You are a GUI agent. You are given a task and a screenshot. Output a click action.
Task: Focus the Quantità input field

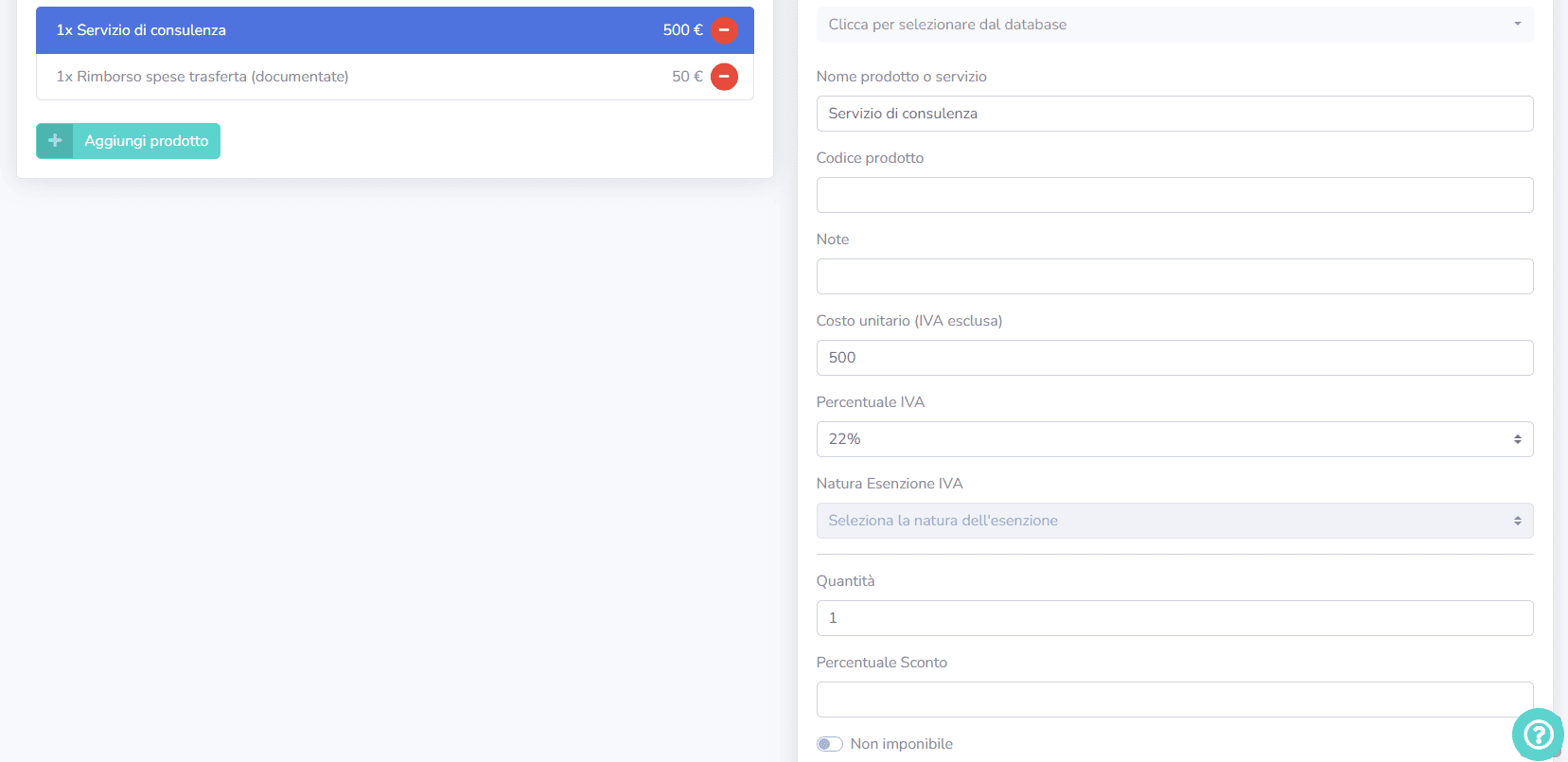pos(1174,618)
